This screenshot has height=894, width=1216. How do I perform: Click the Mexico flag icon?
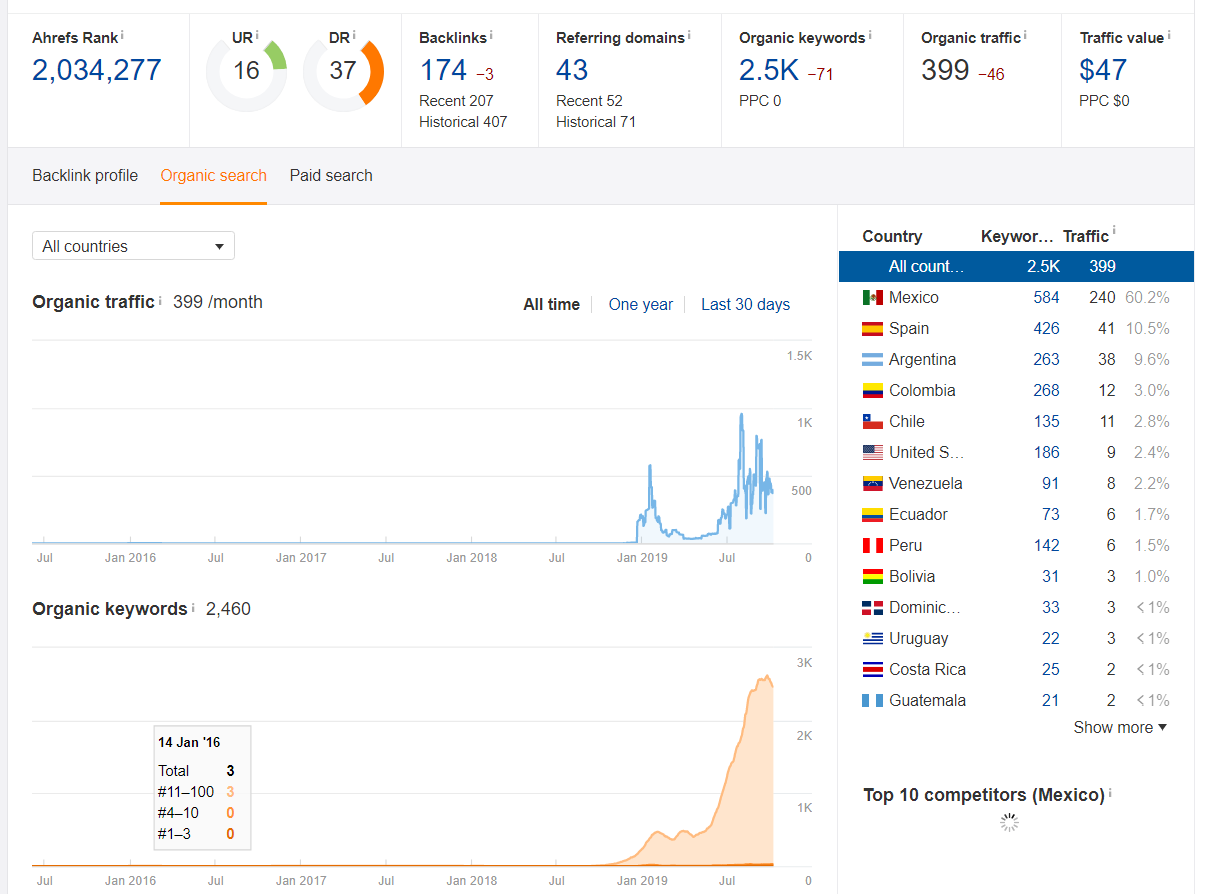click(x=872, y=298)
